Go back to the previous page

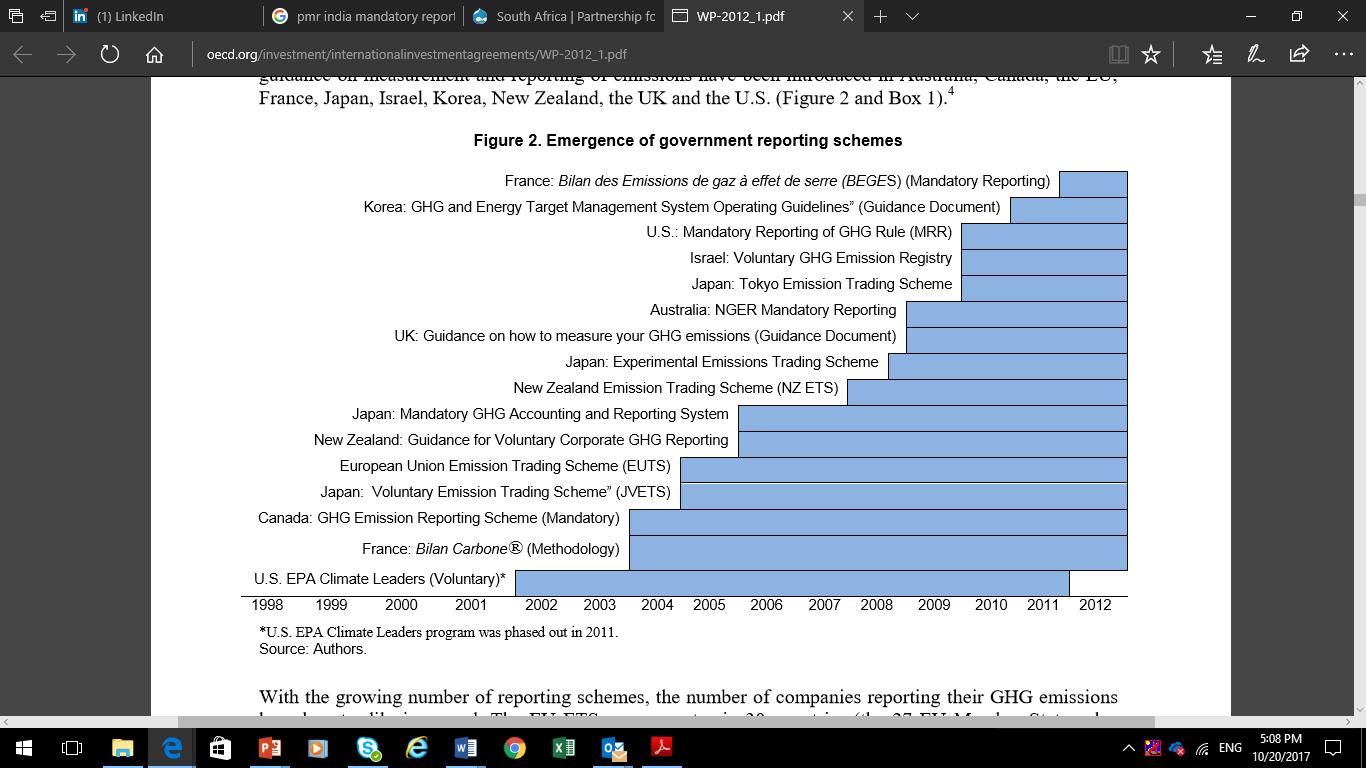point(23,54)
